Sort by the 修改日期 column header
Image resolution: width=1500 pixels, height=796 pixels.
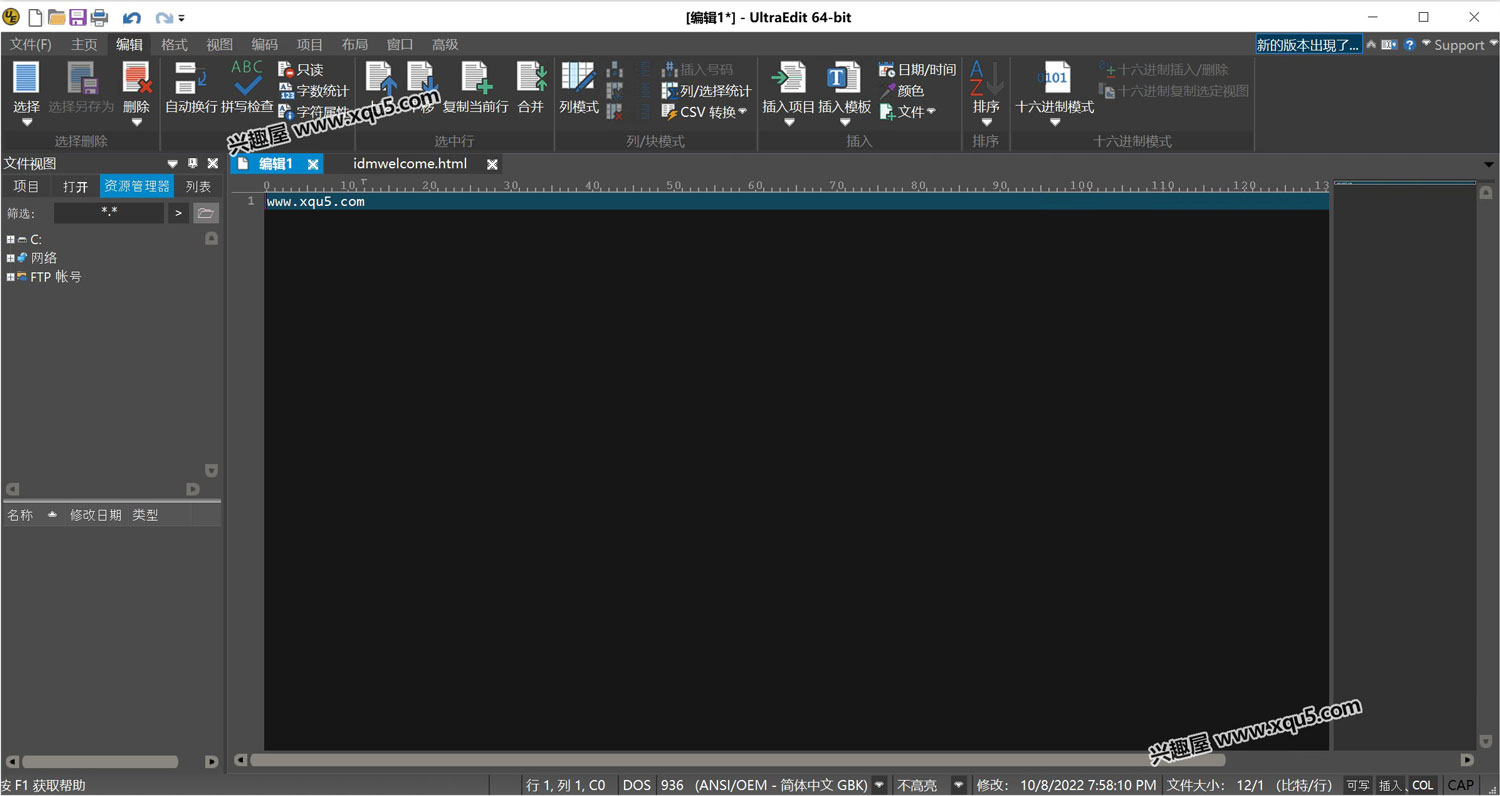pos(95,515)
